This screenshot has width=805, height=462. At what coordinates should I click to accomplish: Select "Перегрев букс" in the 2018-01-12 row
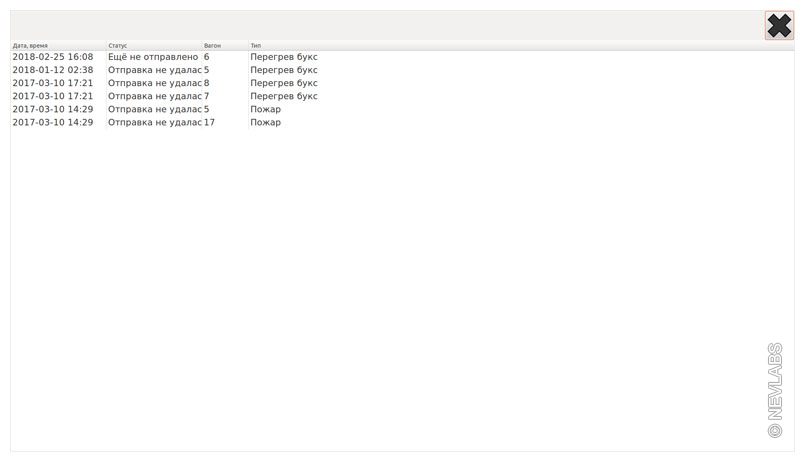284,70
